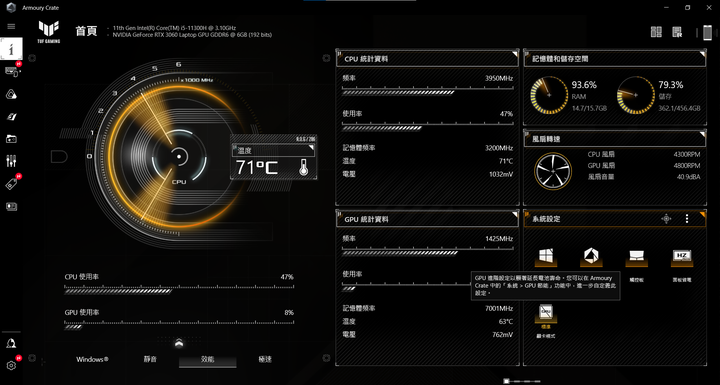Click the TUF Gaming logo

[x=49, y=32]
